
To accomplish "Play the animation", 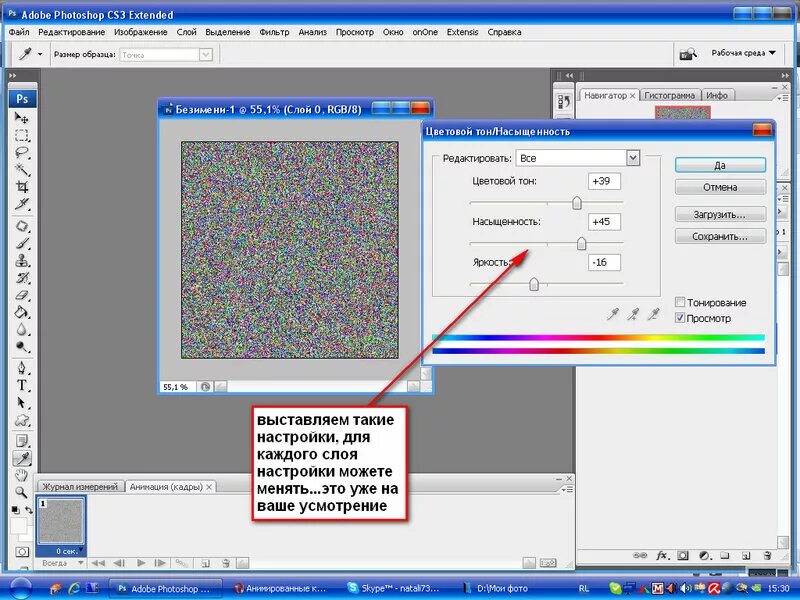I will (141, 563).
